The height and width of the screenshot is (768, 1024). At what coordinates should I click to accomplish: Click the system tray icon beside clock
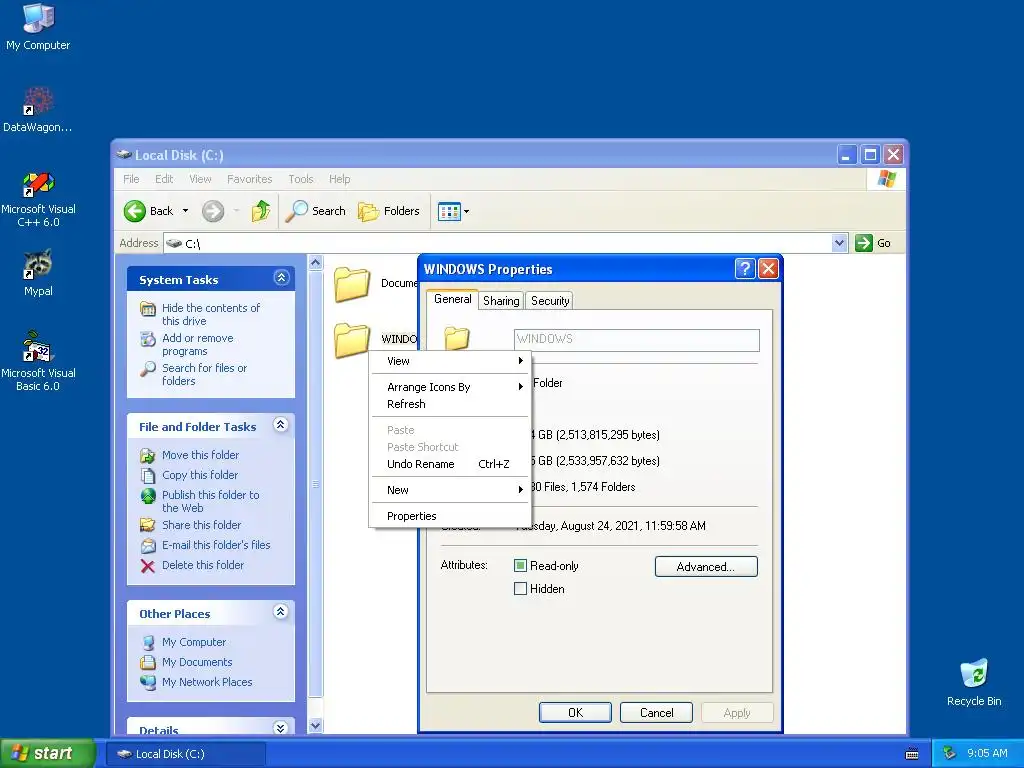(x=950, y=754)
